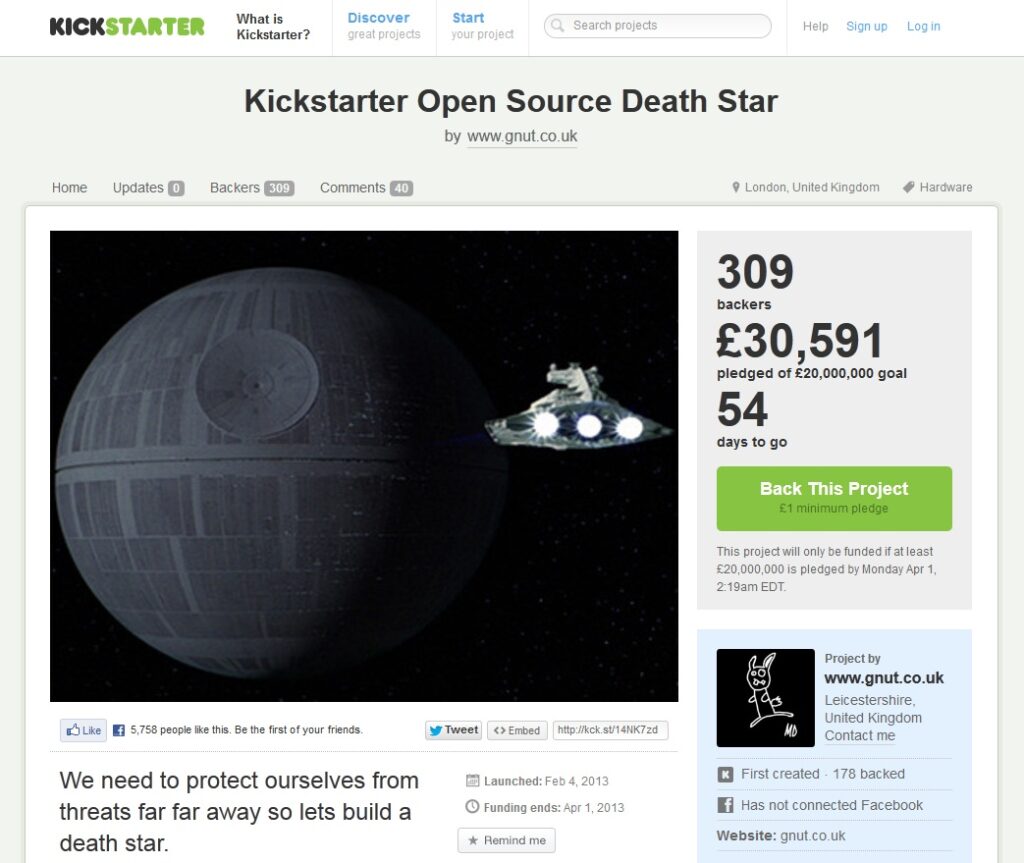The width and height of the screenshot is (1024, 863).
Task: Open the Discover great projects menu
Action: click(x=384, y=26)
